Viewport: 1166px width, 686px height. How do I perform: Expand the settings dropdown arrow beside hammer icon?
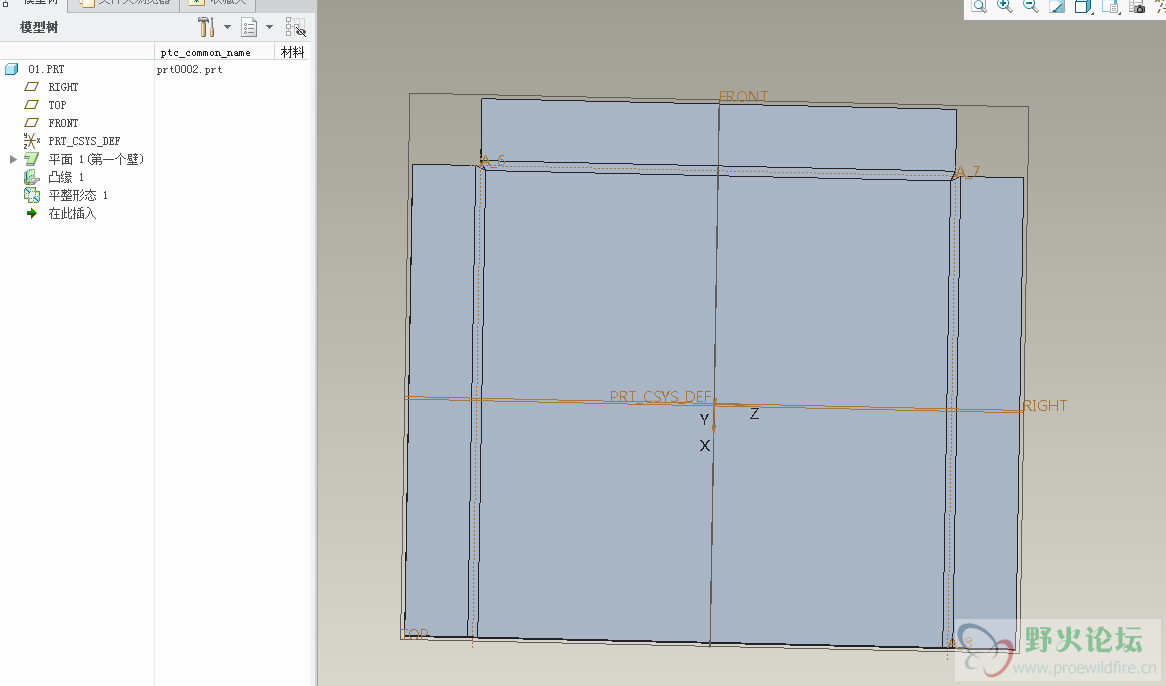coord(228,27)
